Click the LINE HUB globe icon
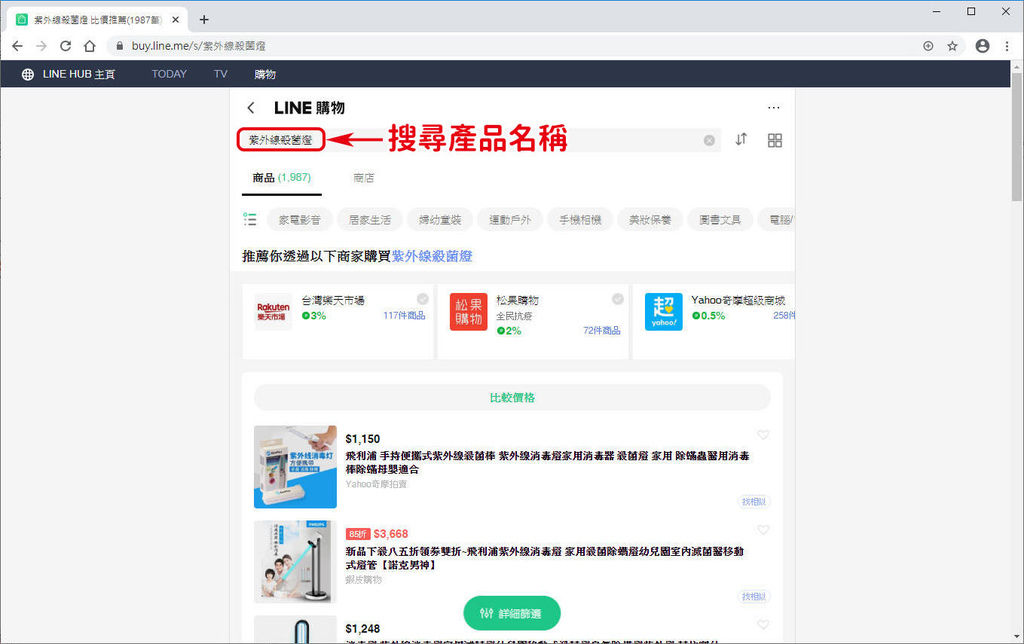 (x=27, y=74)
